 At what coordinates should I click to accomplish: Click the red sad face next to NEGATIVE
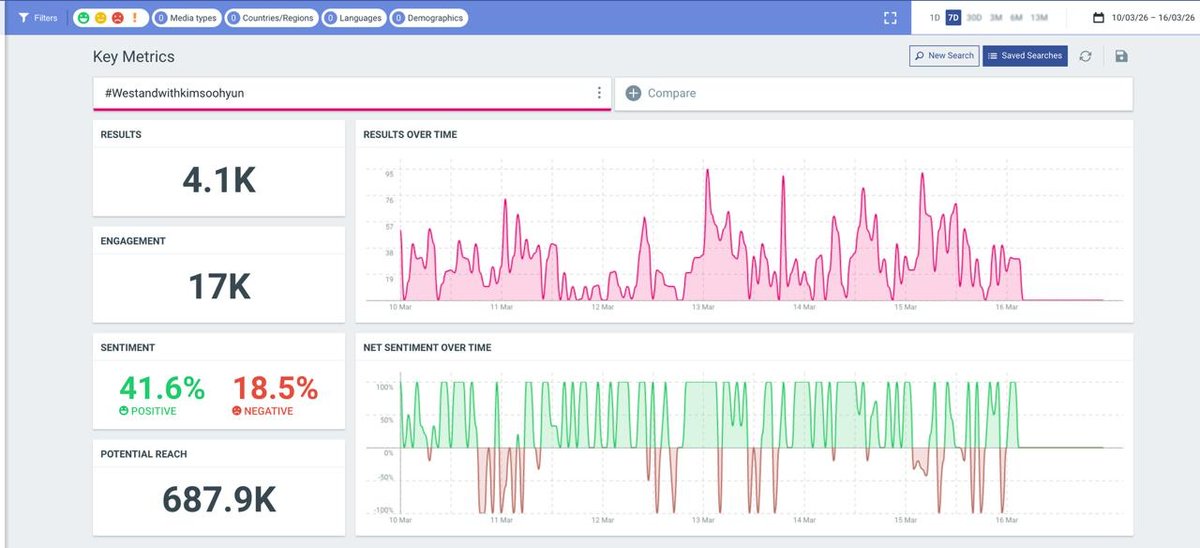237,411
